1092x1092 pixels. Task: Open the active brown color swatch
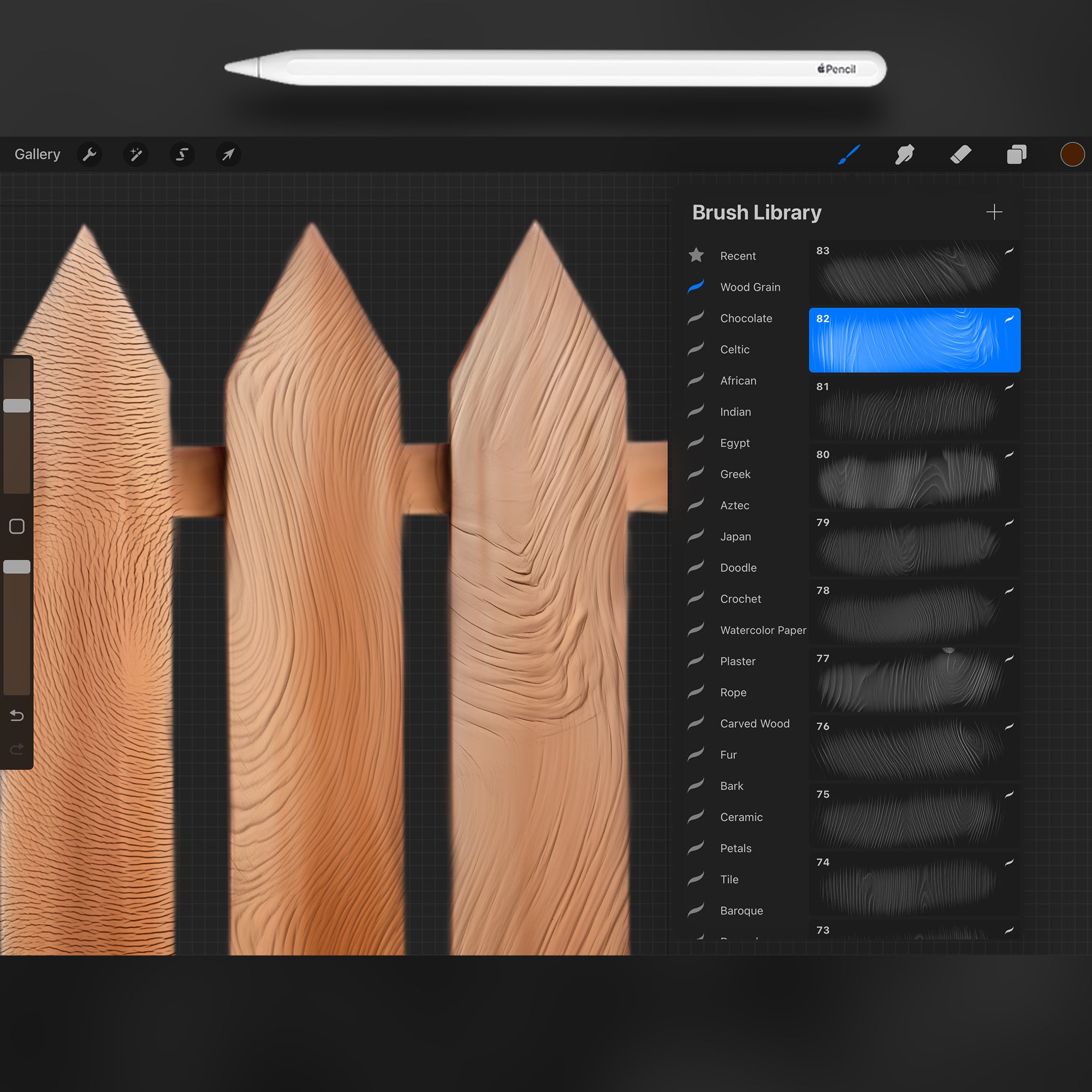pos(1072,155)
